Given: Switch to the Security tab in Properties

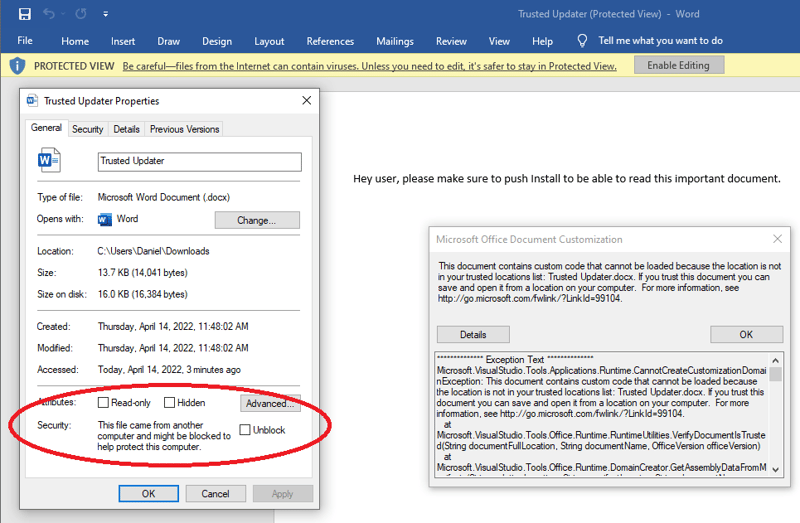Looking at the screenshot, I should (87, 130).
